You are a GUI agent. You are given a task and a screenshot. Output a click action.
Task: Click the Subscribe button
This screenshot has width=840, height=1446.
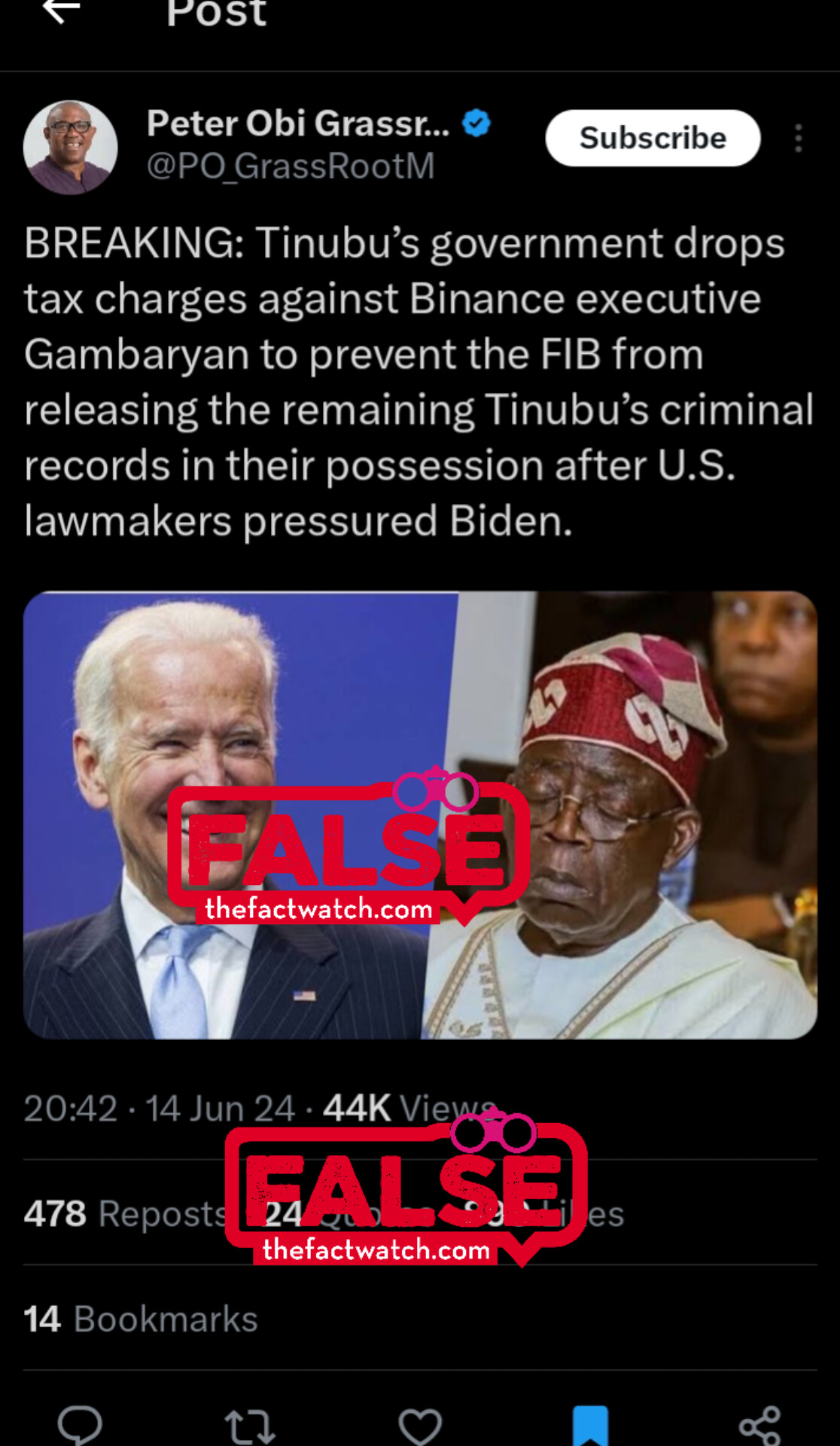[653, 138]
